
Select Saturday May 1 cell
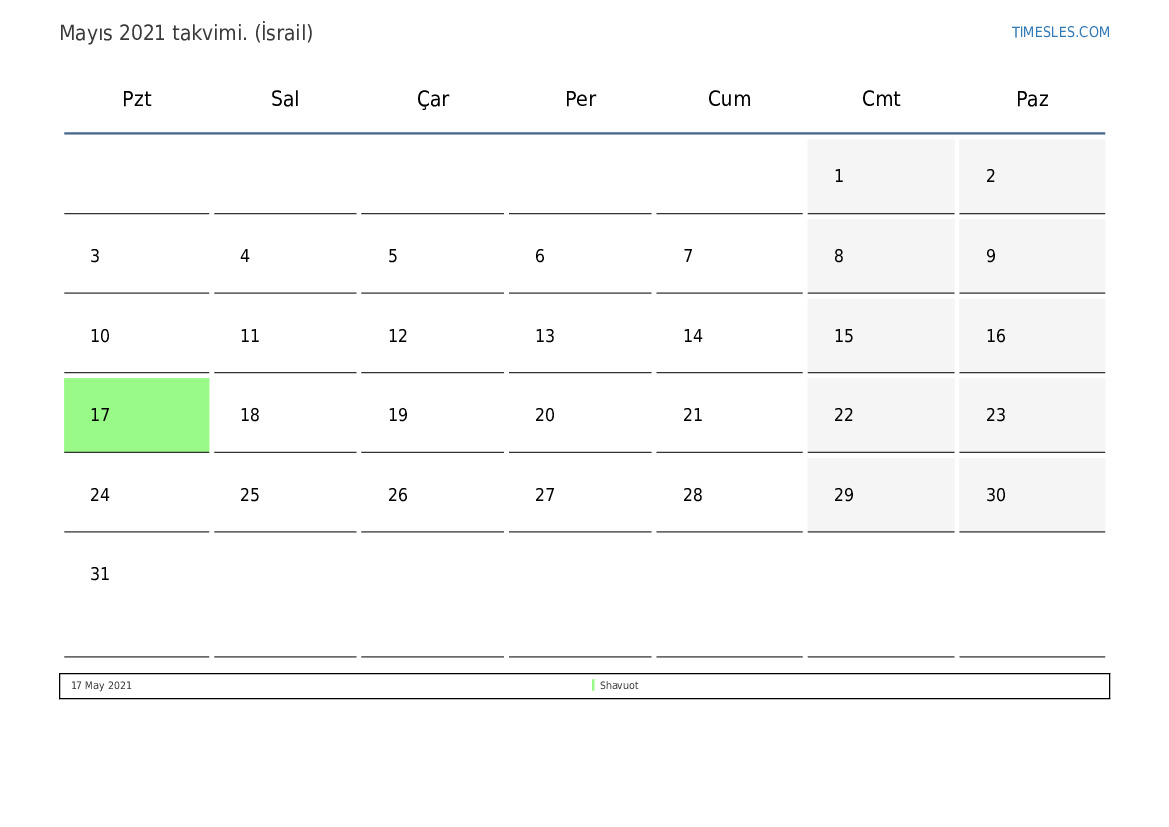click(x=880, y=176)
